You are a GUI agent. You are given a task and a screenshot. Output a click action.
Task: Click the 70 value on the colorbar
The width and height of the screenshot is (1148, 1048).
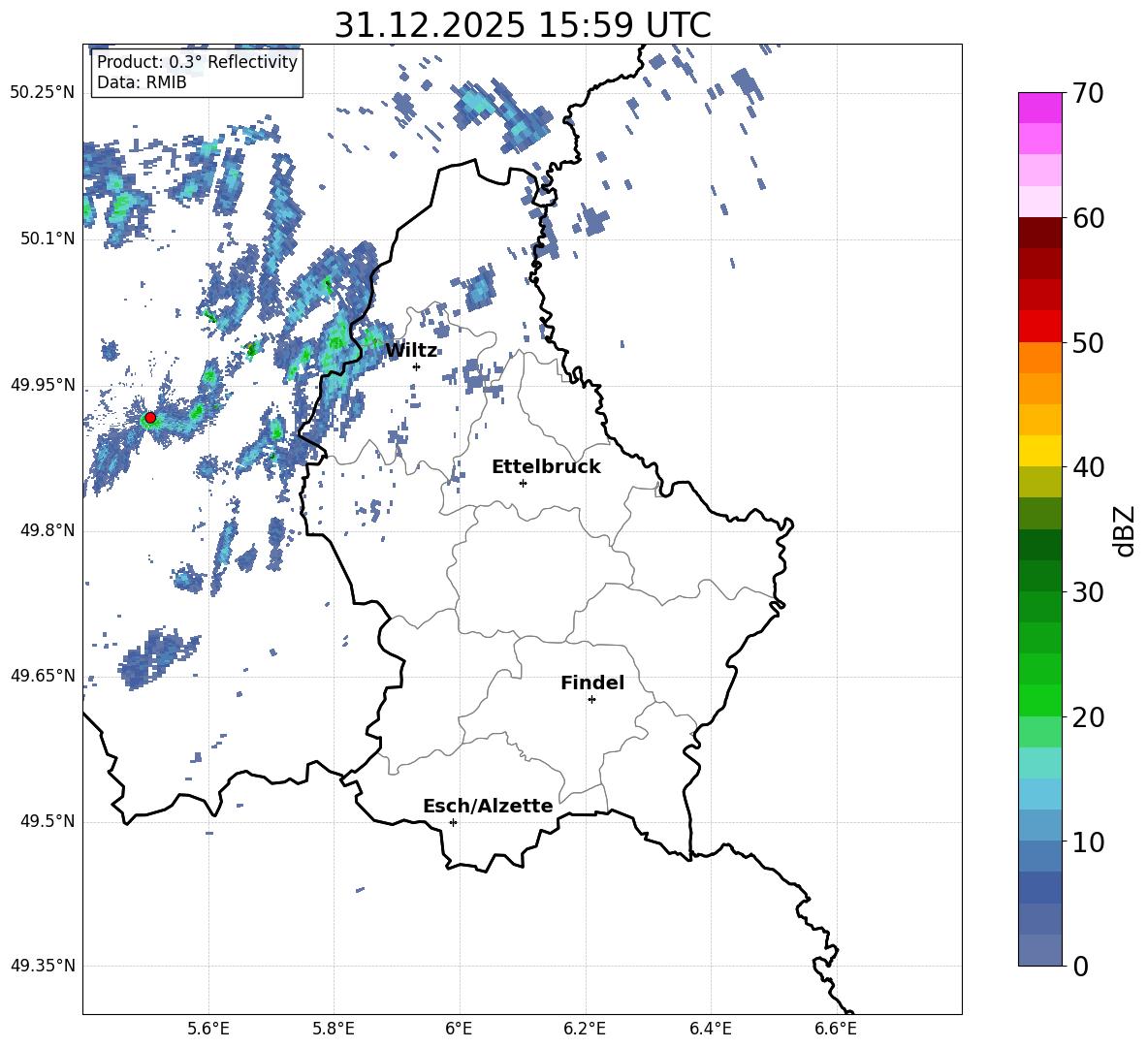pyautogui.click(x=1088, y=94)
